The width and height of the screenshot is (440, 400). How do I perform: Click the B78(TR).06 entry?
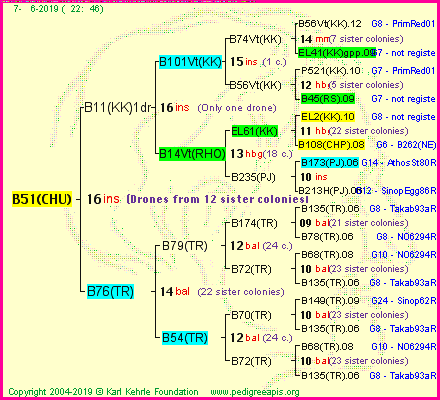point(327,237)
